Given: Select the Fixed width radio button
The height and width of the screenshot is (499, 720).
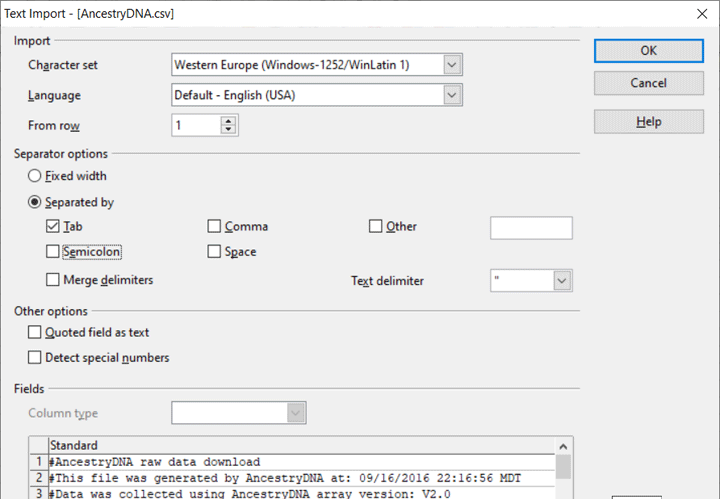Looking at the screenshot, I should pos(34,176).
